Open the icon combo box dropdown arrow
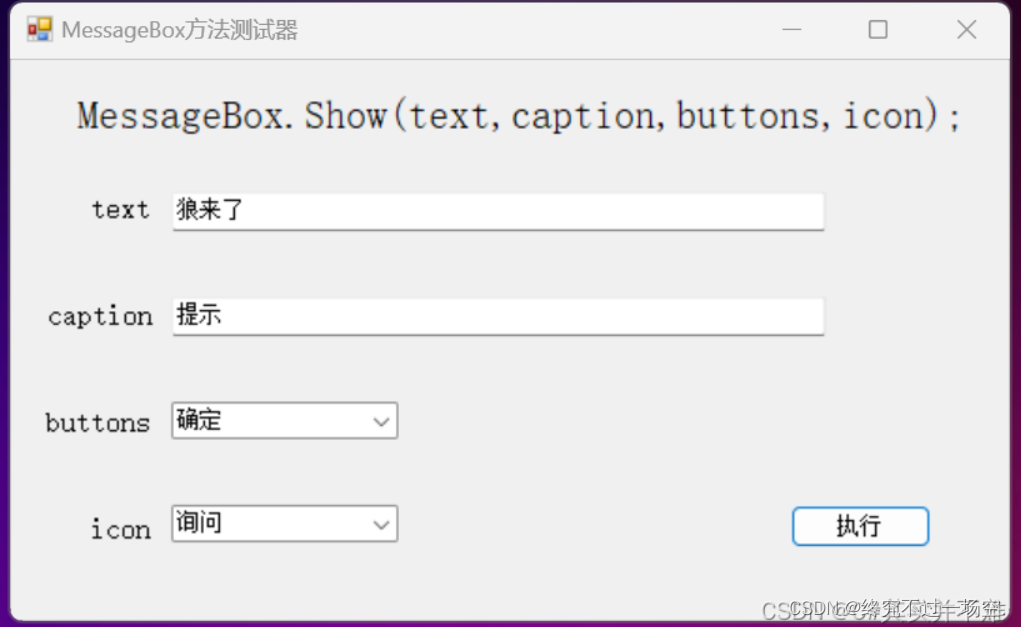Viewport: 1021px width, 627px height. tap(381, 524)
